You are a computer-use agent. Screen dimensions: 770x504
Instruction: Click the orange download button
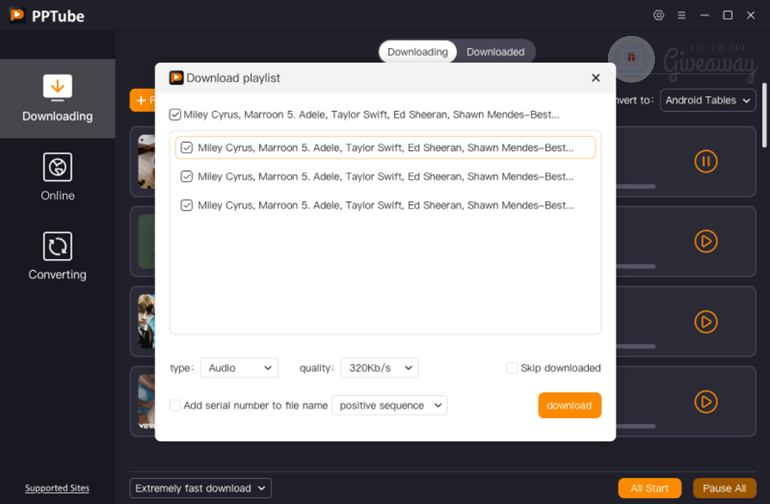point(569,405)
